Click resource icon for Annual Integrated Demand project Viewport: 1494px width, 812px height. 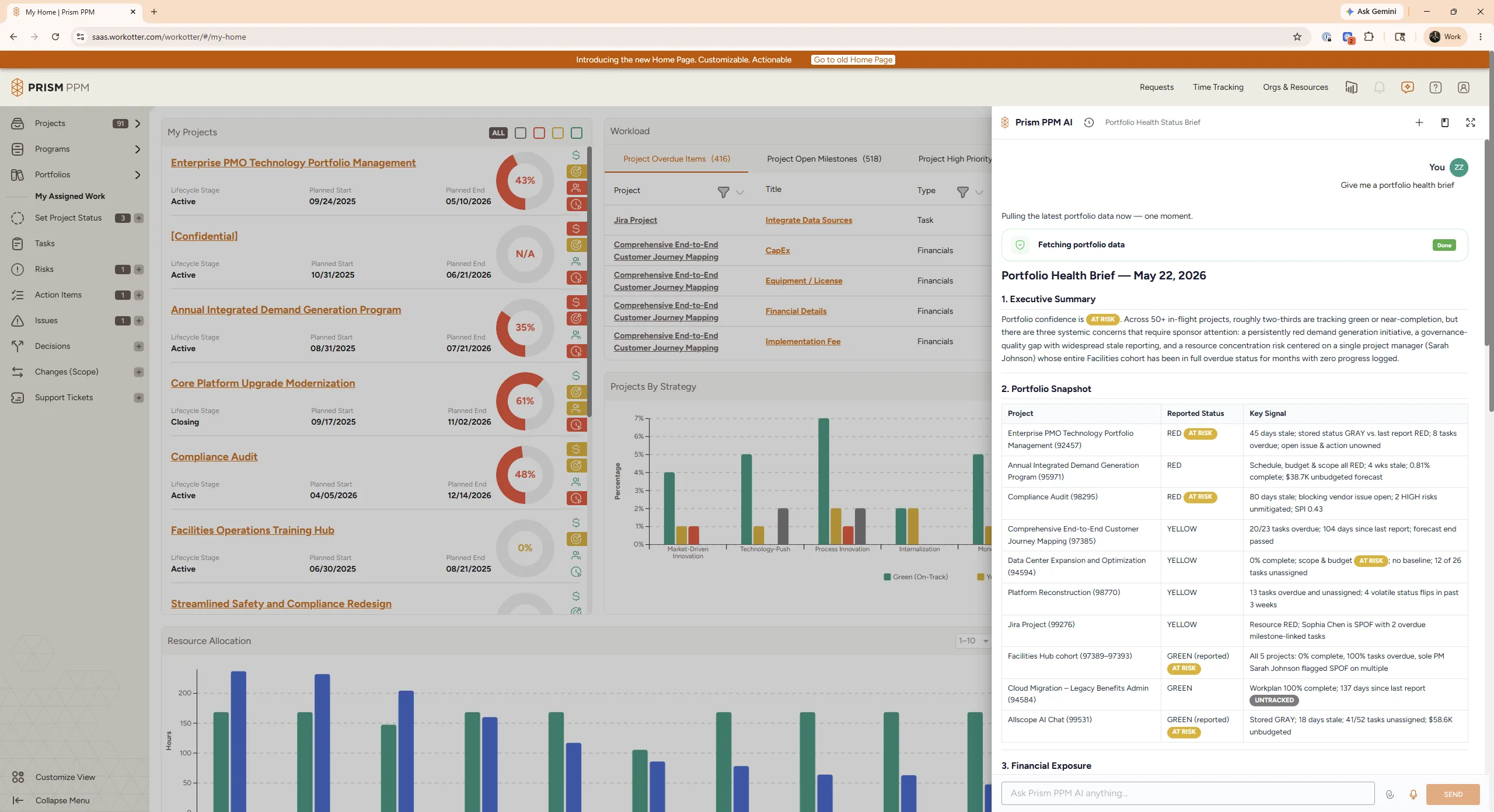(x=576, y=335)
